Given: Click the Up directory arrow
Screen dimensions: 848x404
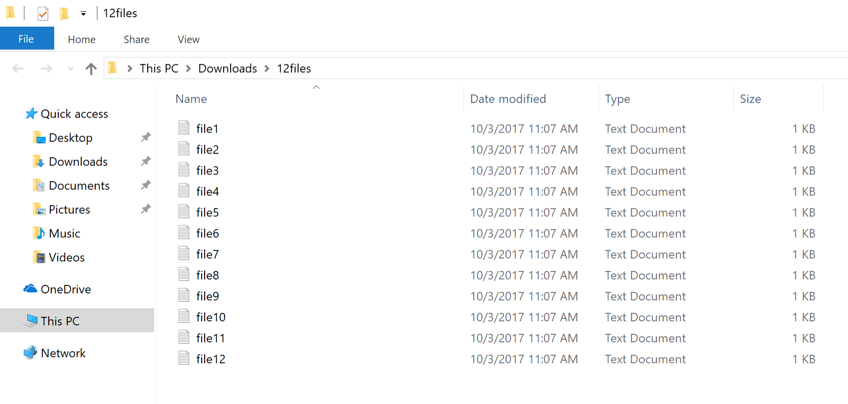Looking at the screenshot, I should (x=91, y=69).
